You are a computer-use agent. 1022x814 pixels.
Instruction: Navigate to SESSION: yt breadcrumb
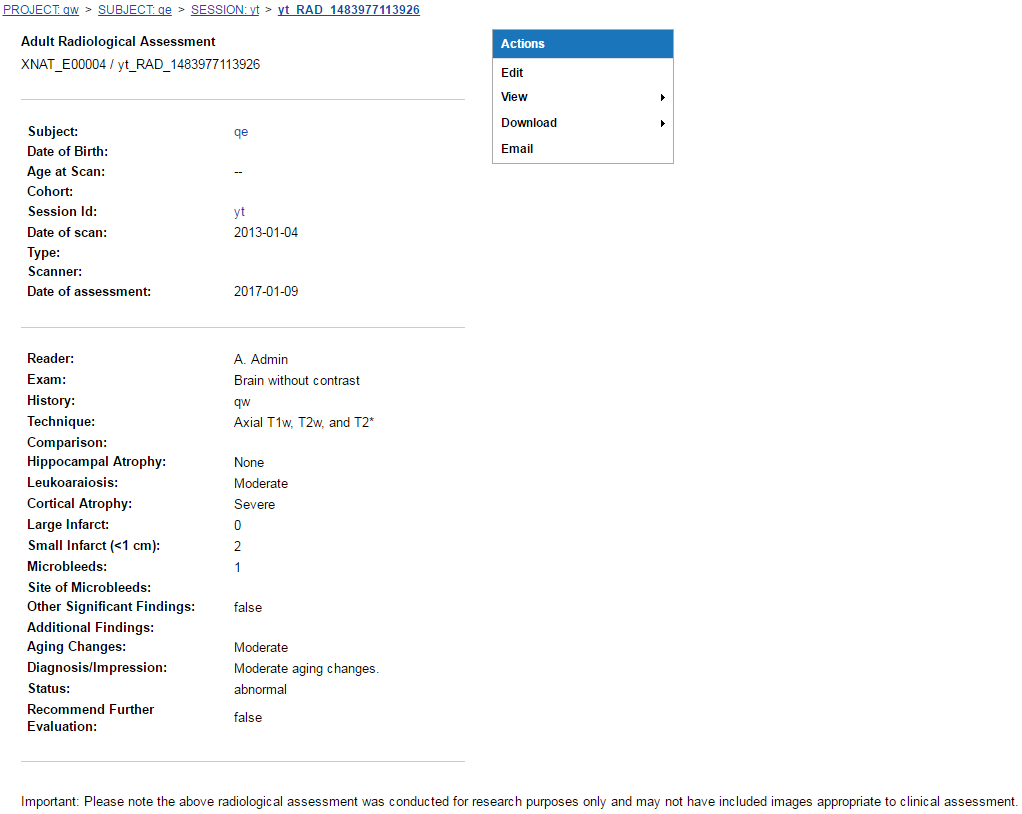click(225, 10)
